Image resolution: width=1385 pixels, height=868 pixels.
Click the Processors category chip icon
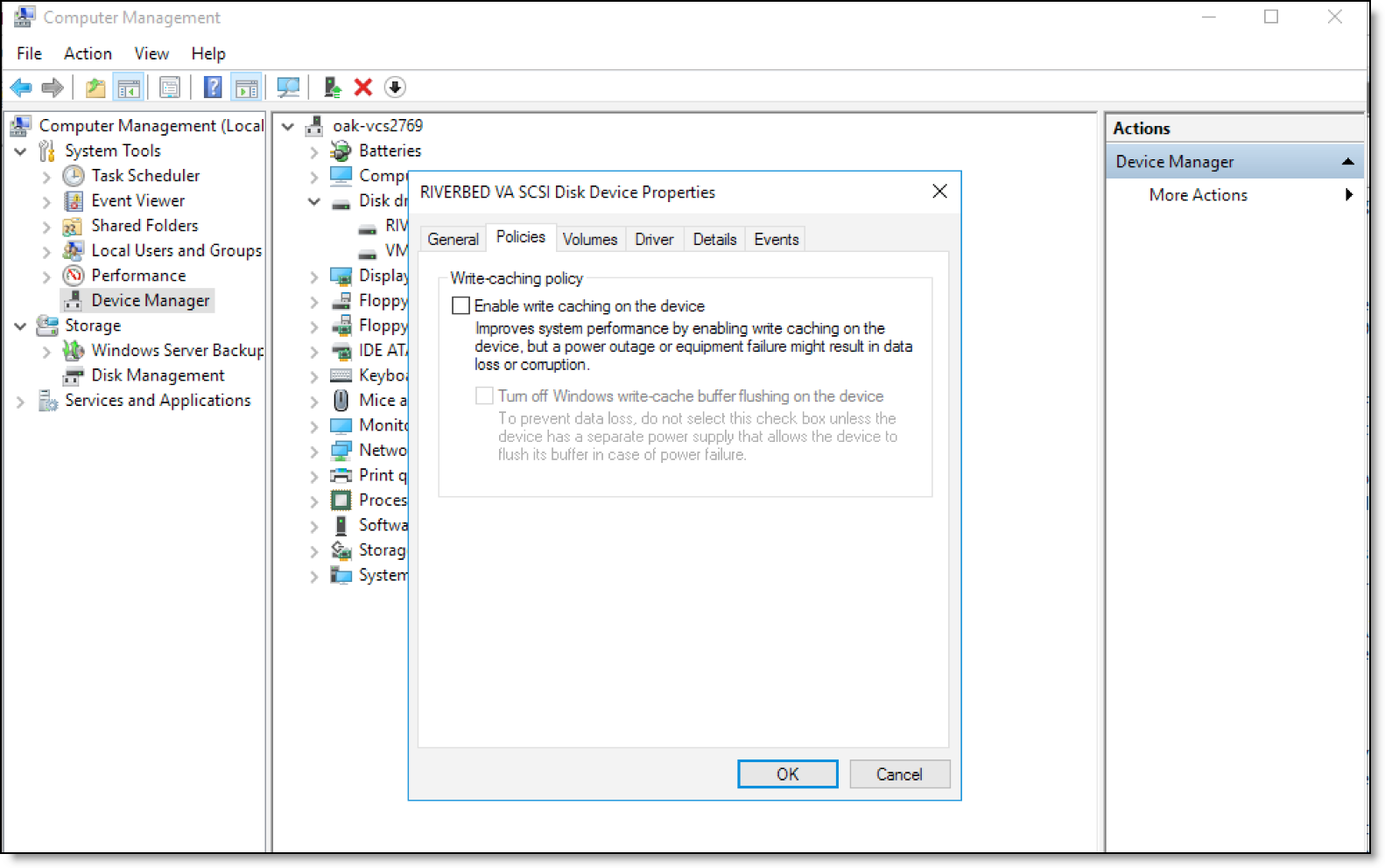point(341,500)
